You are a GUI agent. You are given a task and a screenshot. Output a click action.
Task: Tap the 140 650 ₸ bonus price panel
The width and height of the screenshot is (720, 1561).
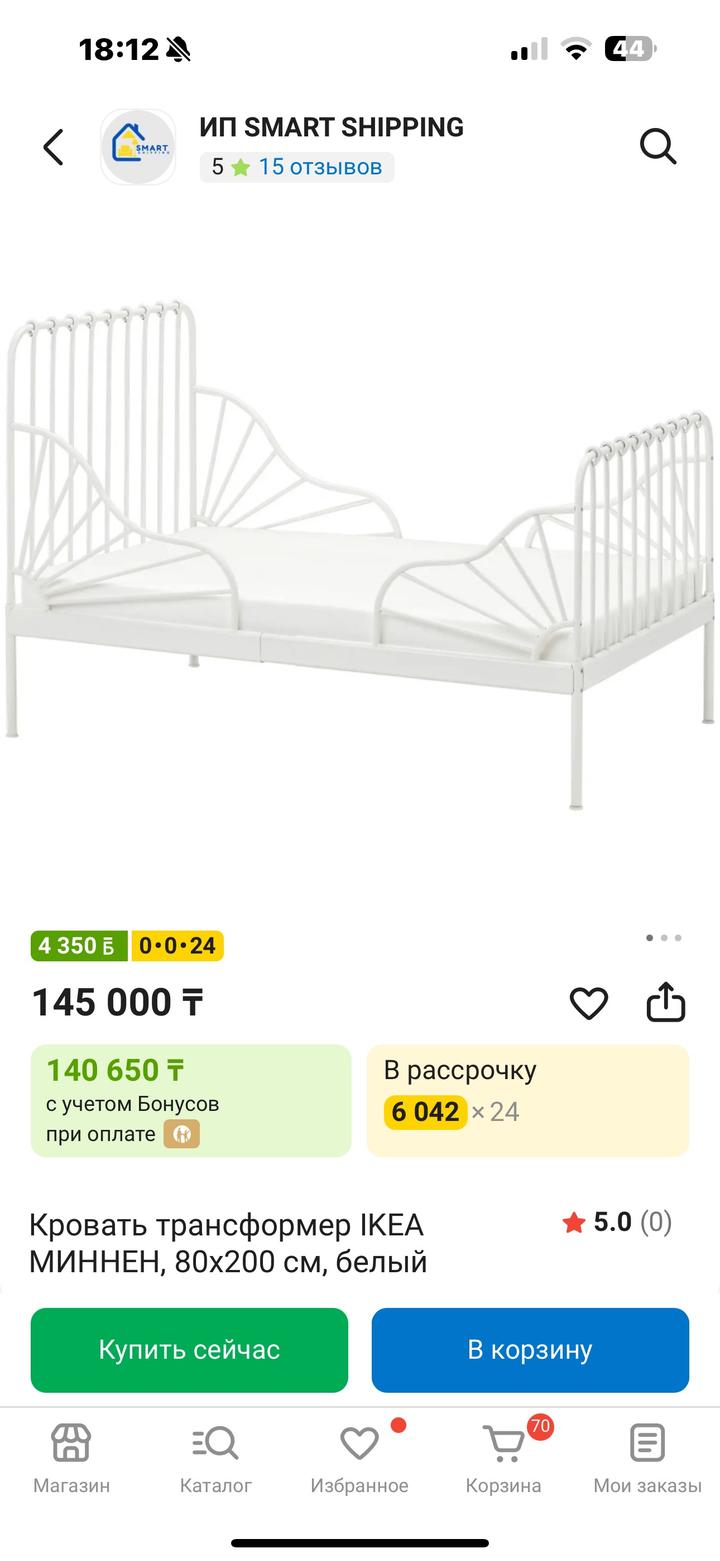point(191,1100)
